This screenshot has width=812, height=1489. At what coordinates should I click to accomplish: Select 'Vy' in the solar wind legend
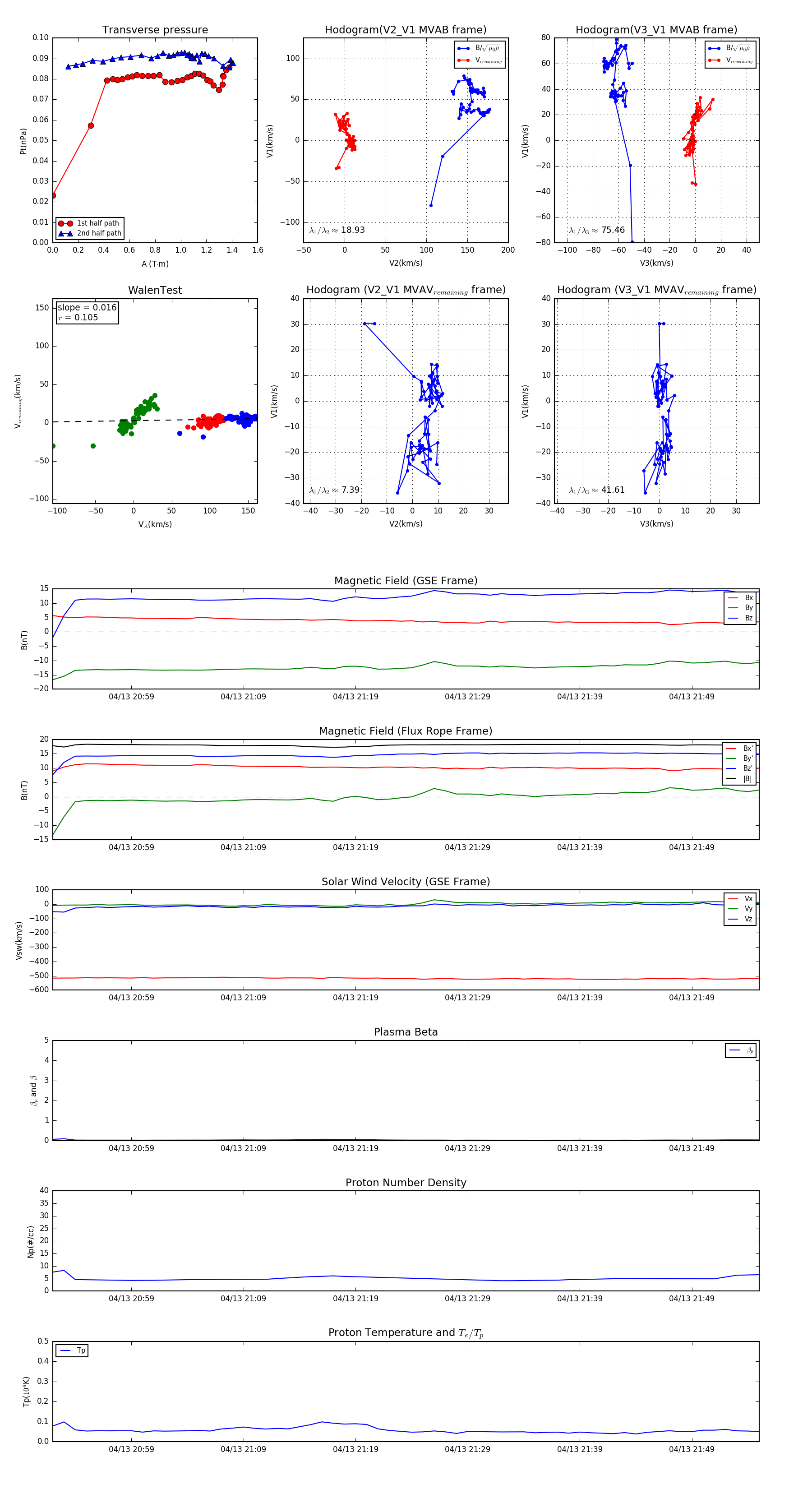[x=741, y=909]
